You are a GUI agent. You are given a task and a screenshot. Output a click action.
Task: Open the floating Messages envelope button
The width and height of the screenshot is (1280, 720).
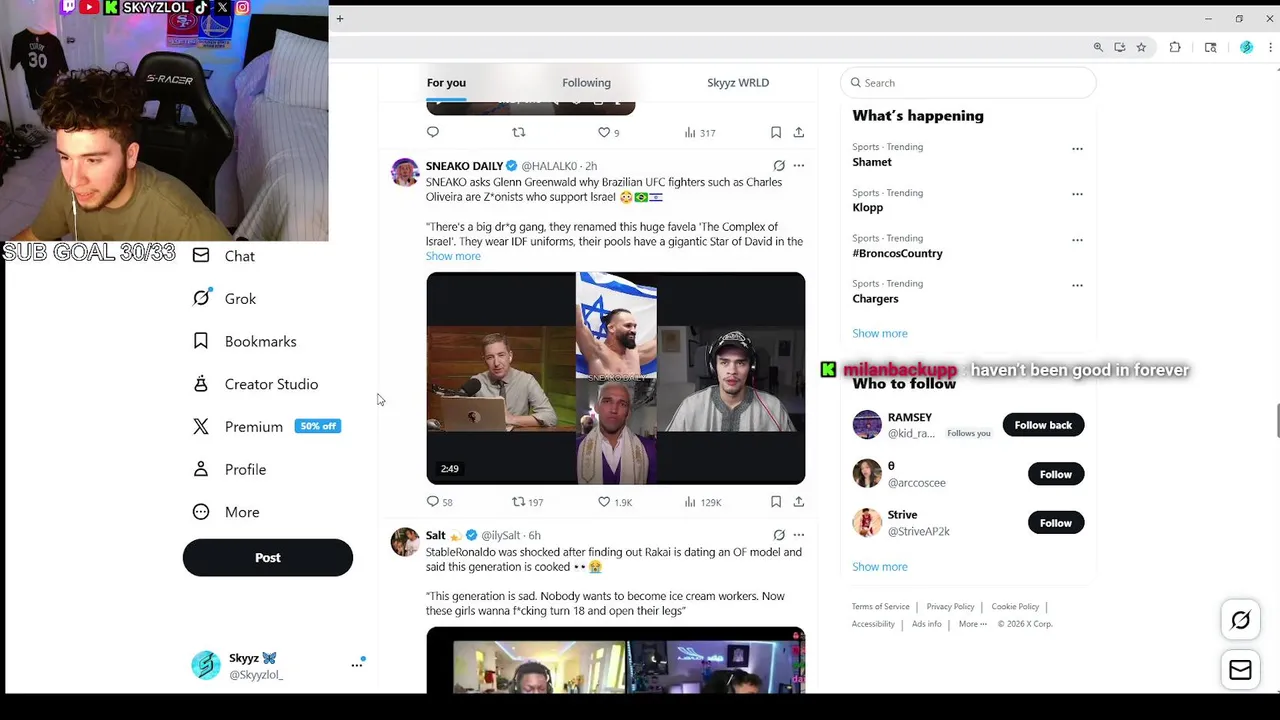tap(1240, 671)
